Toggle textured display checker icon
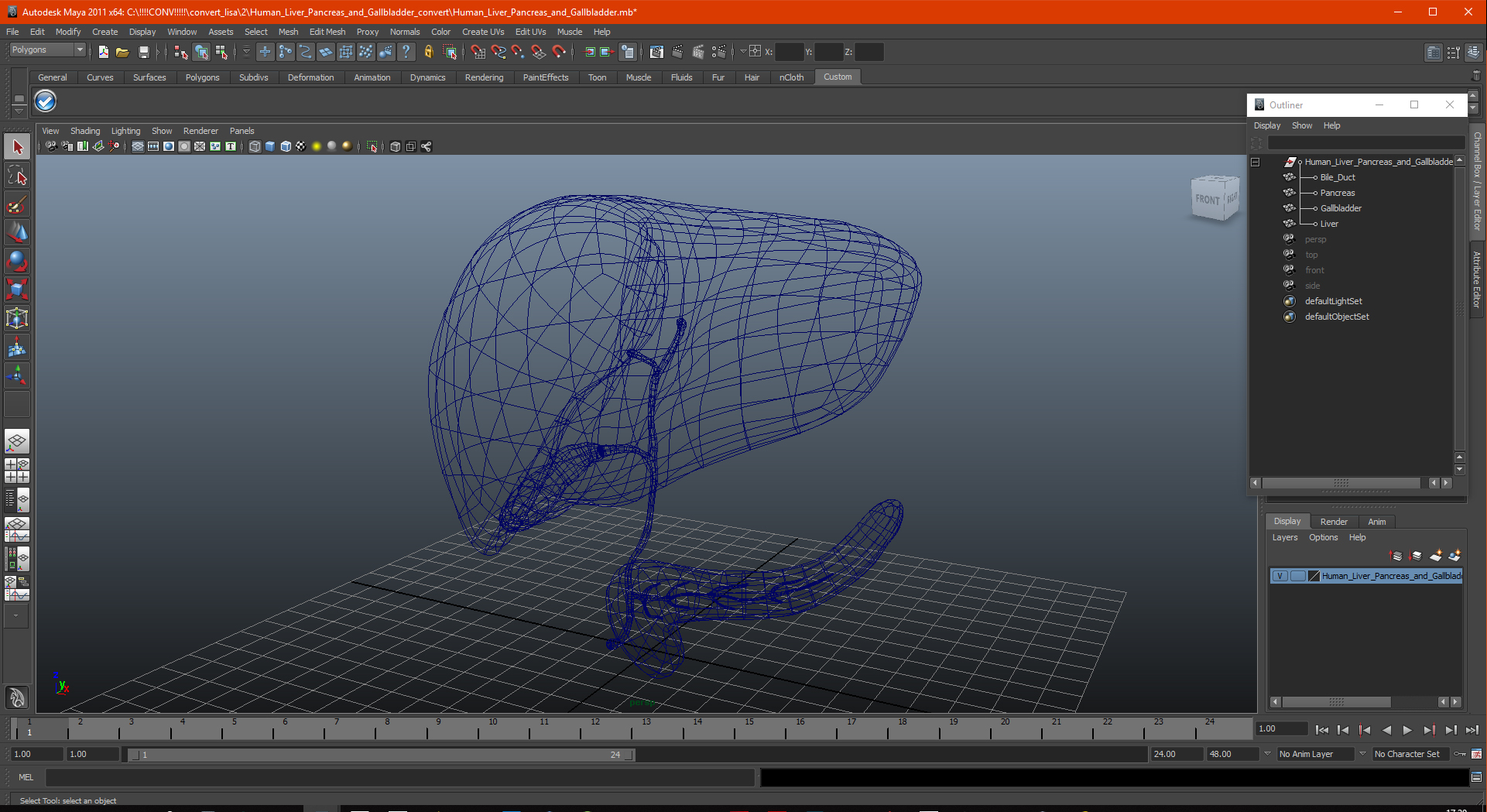This screenshot has height=812, width=1487. coord(301,146)
